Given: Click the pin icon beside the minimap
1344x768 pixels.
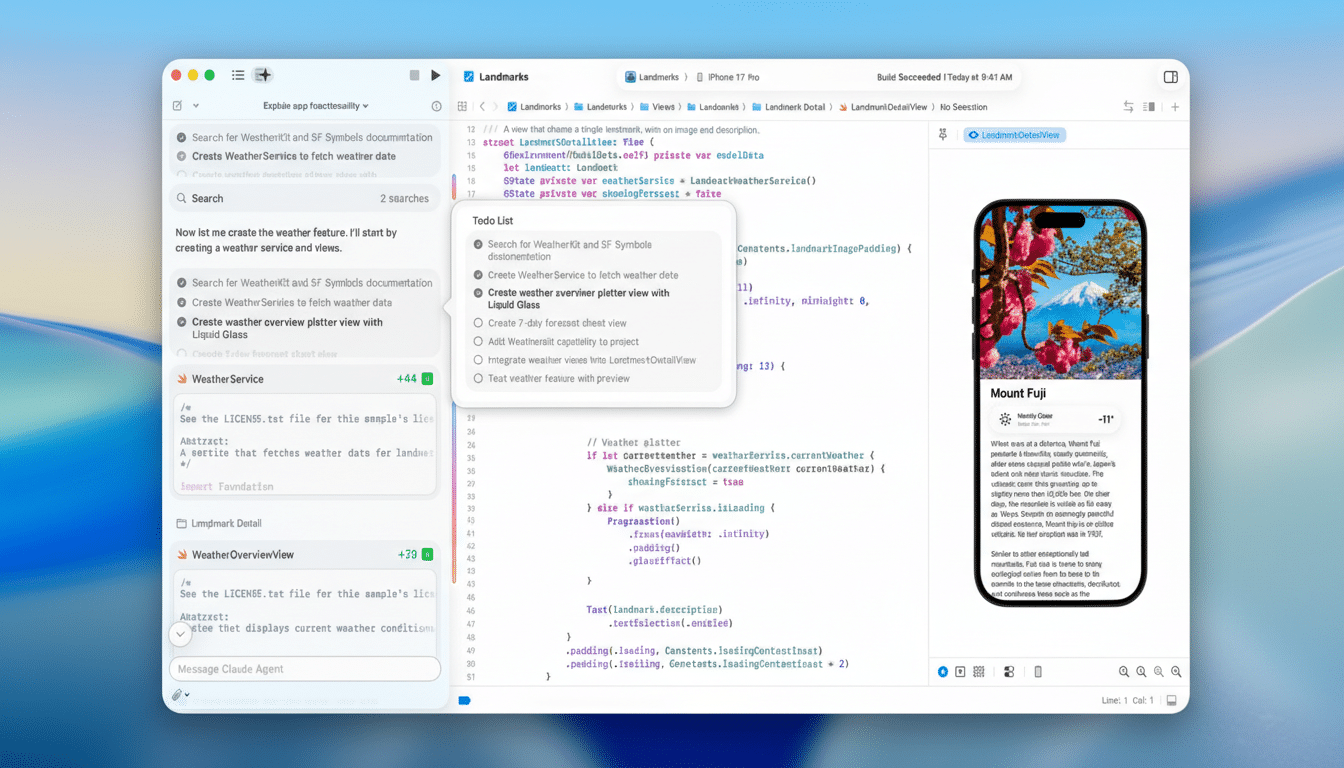Looking at the screenshot, I should tap(941, 133).
